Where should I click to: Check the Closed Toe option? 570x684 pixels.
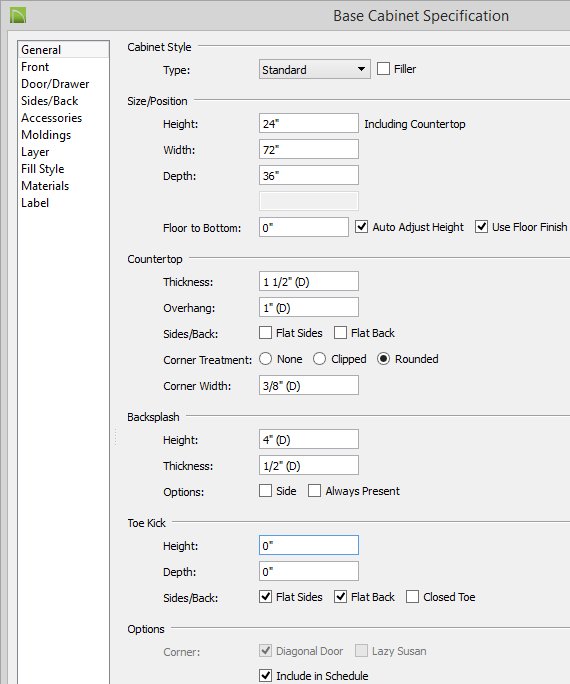click(413, 597)
